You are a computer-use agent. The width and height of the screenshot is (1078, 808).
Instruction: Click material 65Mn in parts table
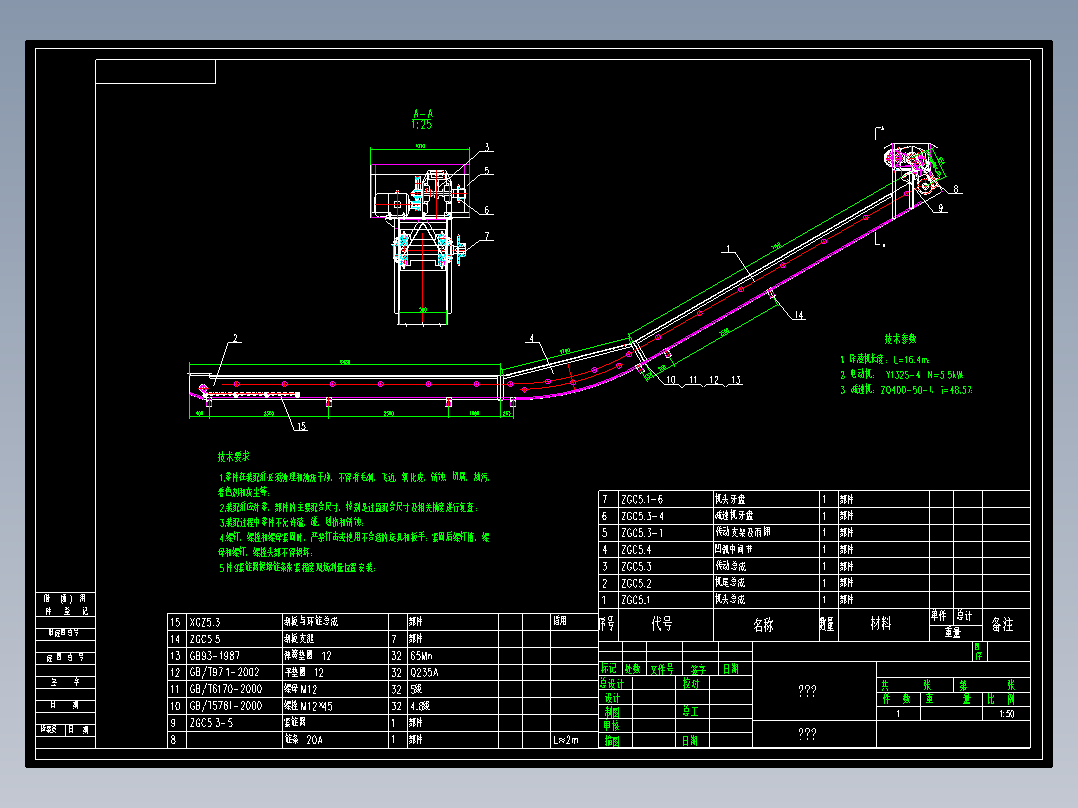tap(421, 656)
